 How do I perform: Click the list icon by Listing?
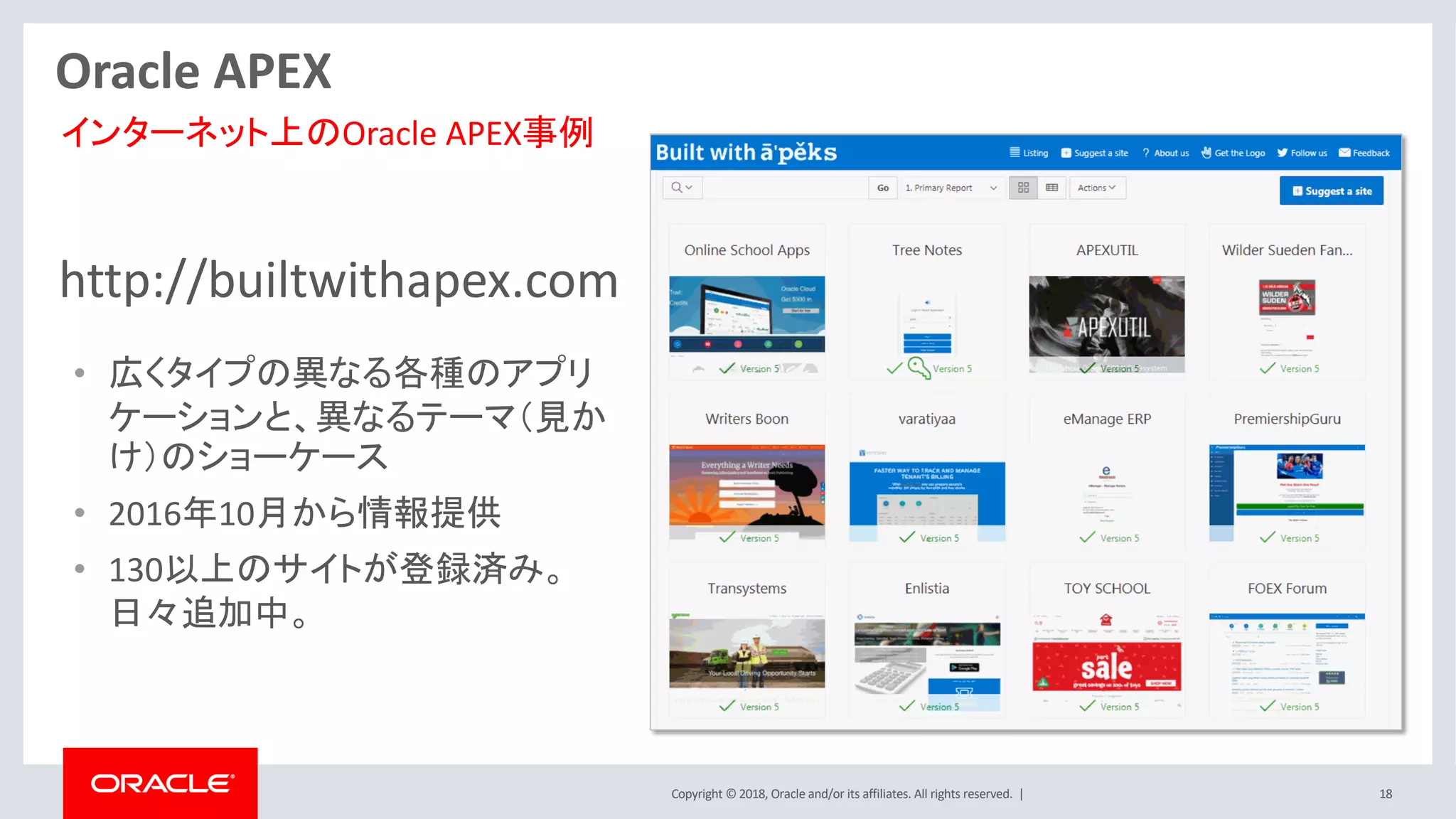[1015, 152]
